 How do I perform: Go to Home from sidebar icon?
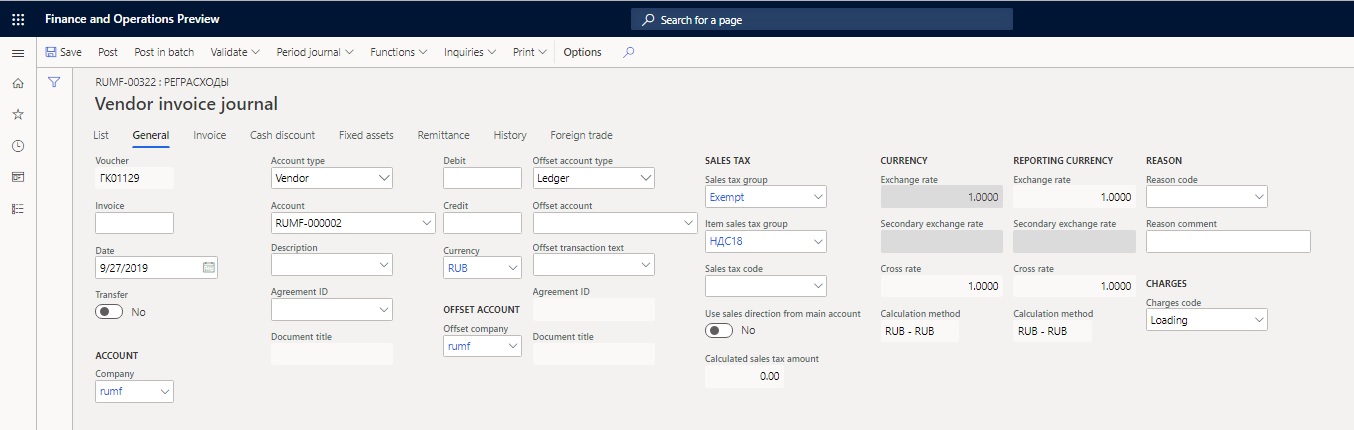[x=18, y=83]
